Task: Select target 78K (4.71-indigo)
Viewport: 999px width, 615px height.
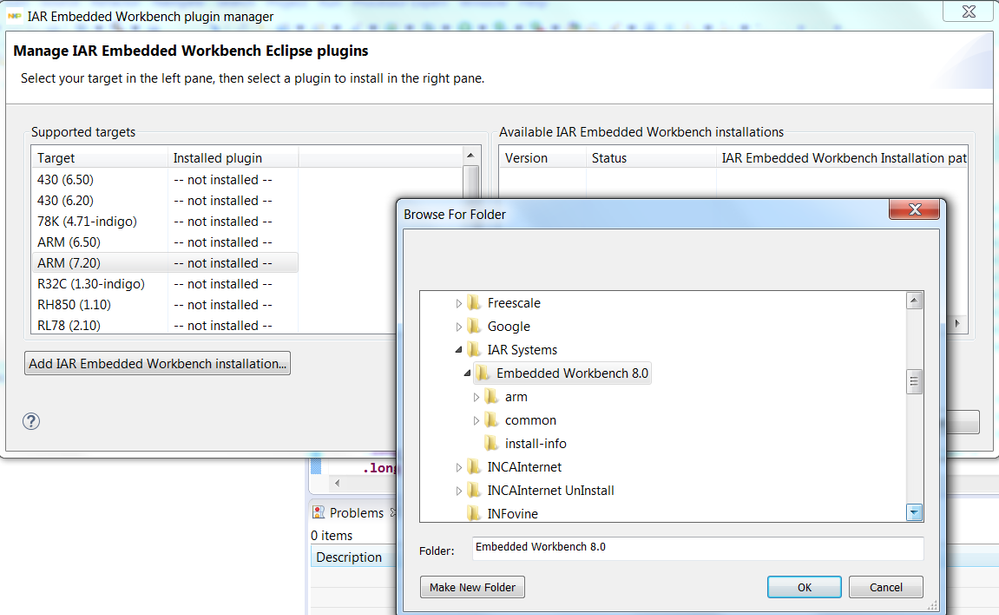Action: pyautogui.click(x=87, y=221)
